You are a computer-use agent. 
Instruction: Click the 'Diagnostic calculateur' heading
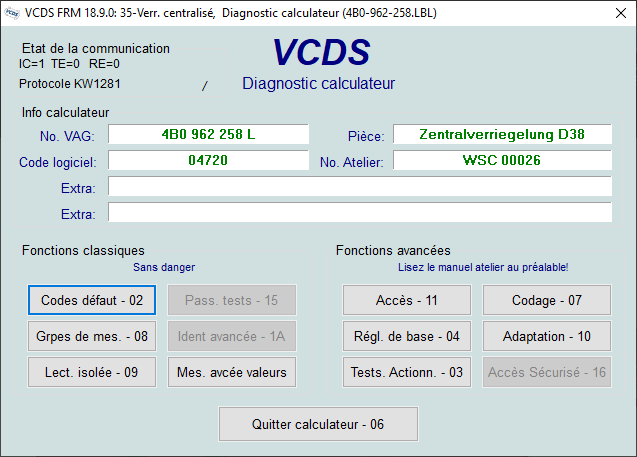click(318, 83)
